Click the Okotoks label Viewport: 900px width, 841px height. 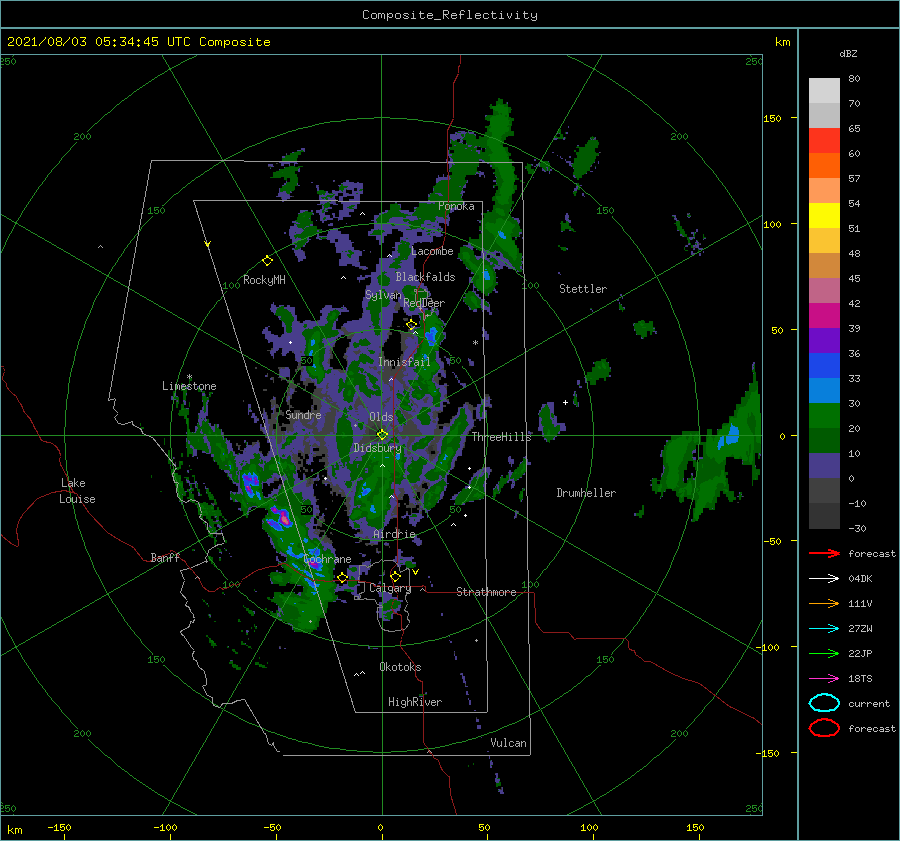[x=400, y=667]
